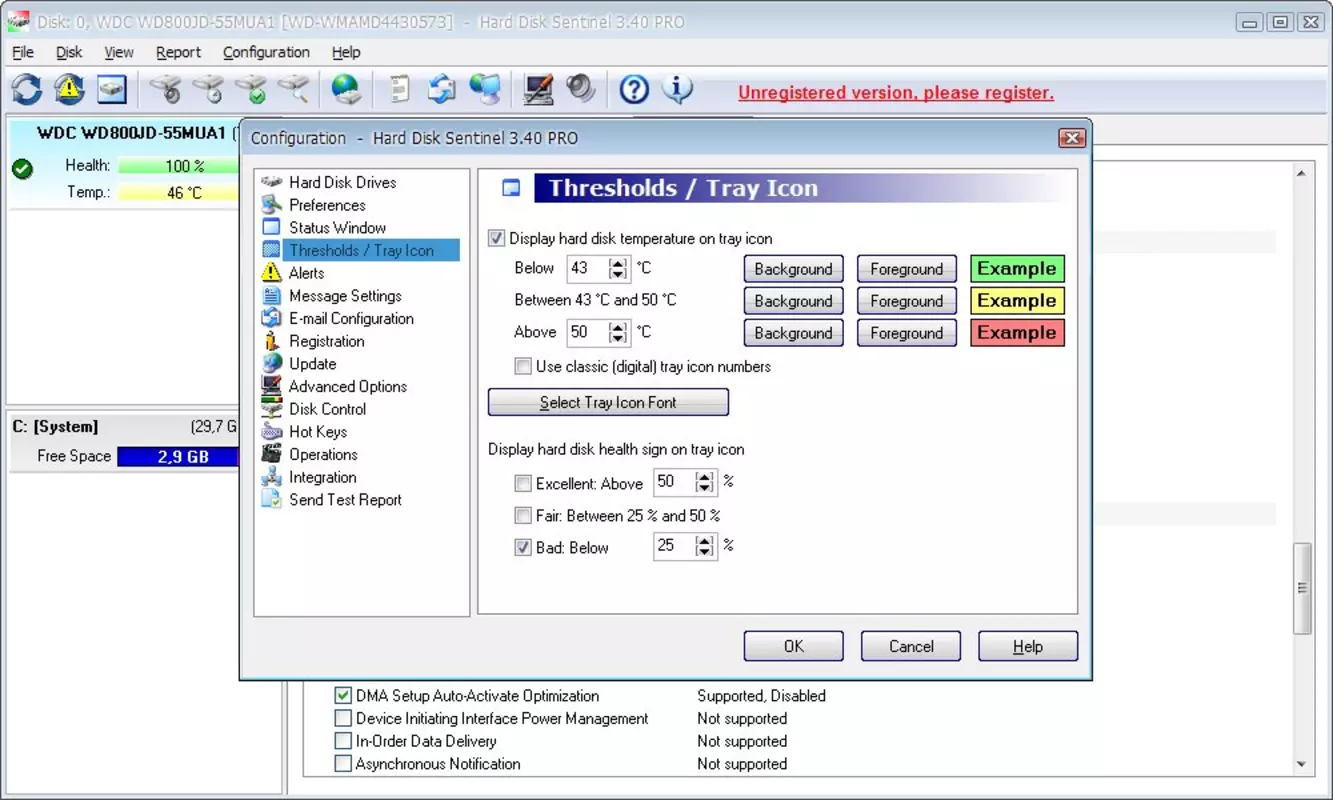The image size is (1333, 800).
Task: Select Thresholds / Tray Icon tree item
Action: tap(360, 250)
